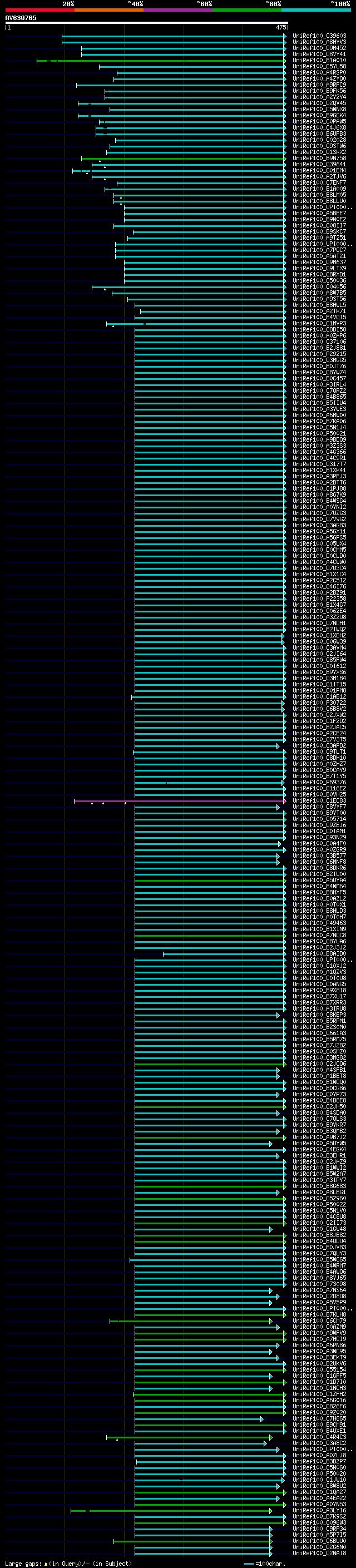The height and width of the screenshot is (1568, 356).
Task: Click the 'Large gaps' legend text
Action: tap(23, 1564)
